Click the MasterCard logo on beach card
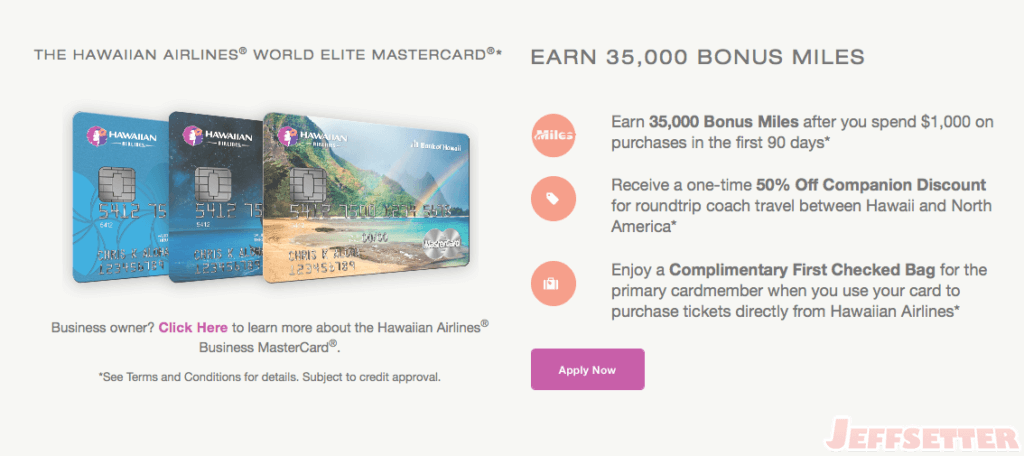The height and width of the screenshot is (456, 1024). (441, 240)
